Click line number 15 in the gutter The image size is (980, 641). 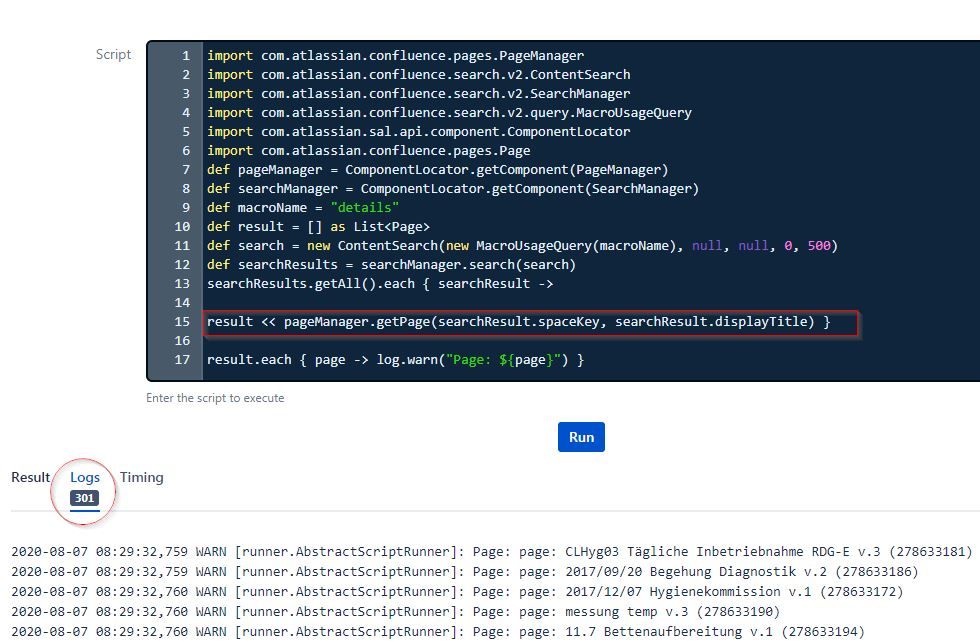(182, 321)
